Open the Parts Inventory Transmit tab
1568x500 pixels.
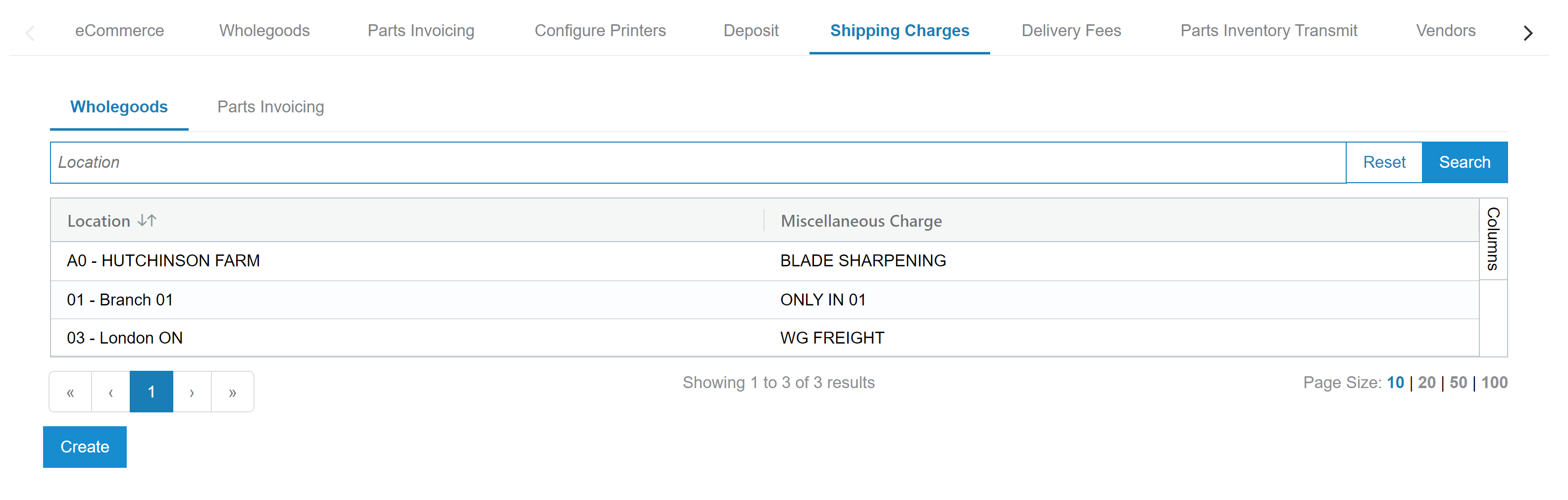click(x=1268, y=30)
